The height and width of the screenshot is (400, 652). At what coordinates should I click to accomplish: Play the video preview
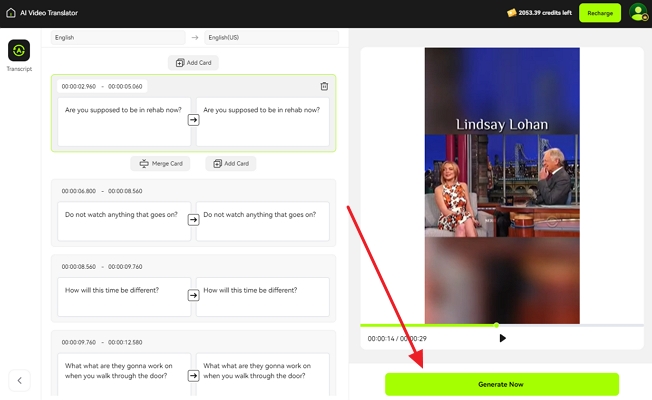(x=502, y=338)
